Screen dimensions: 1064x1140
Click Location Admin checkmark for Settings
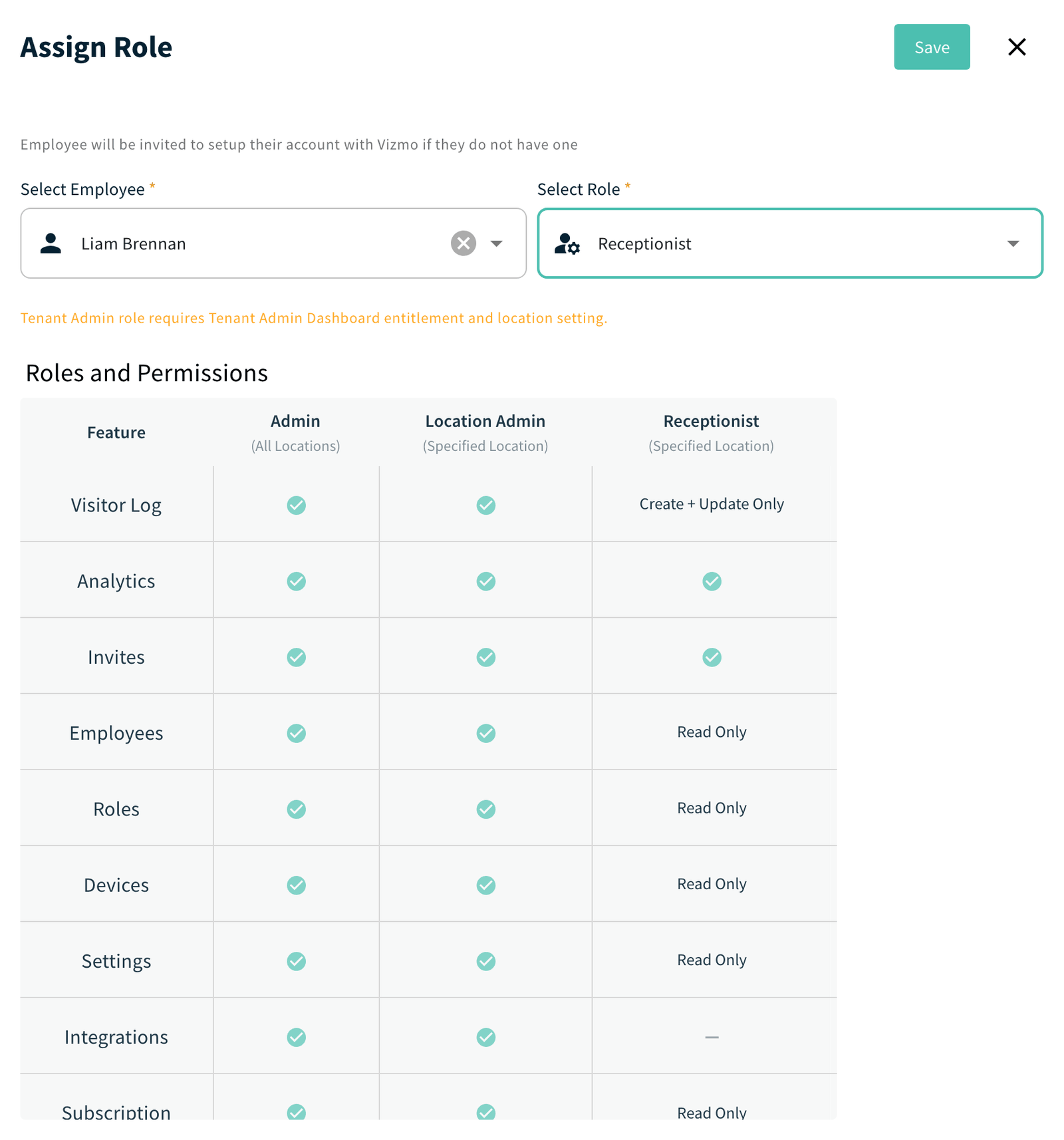pyautogui.click(x=485, y=961)
